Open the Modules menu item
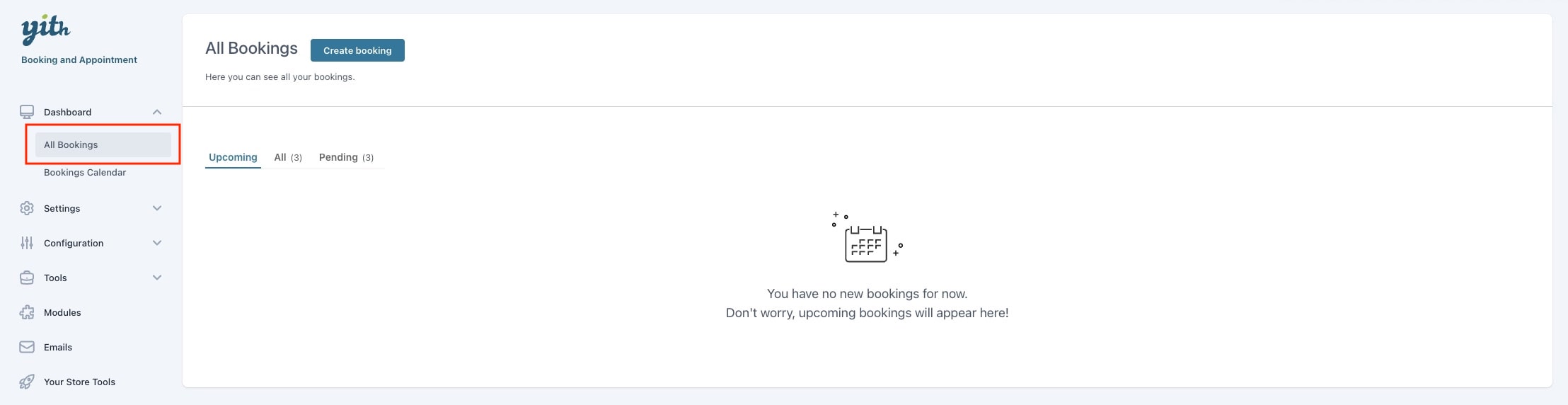Image resolution: width=1568 pixels, height=405 pixels. 62,312
